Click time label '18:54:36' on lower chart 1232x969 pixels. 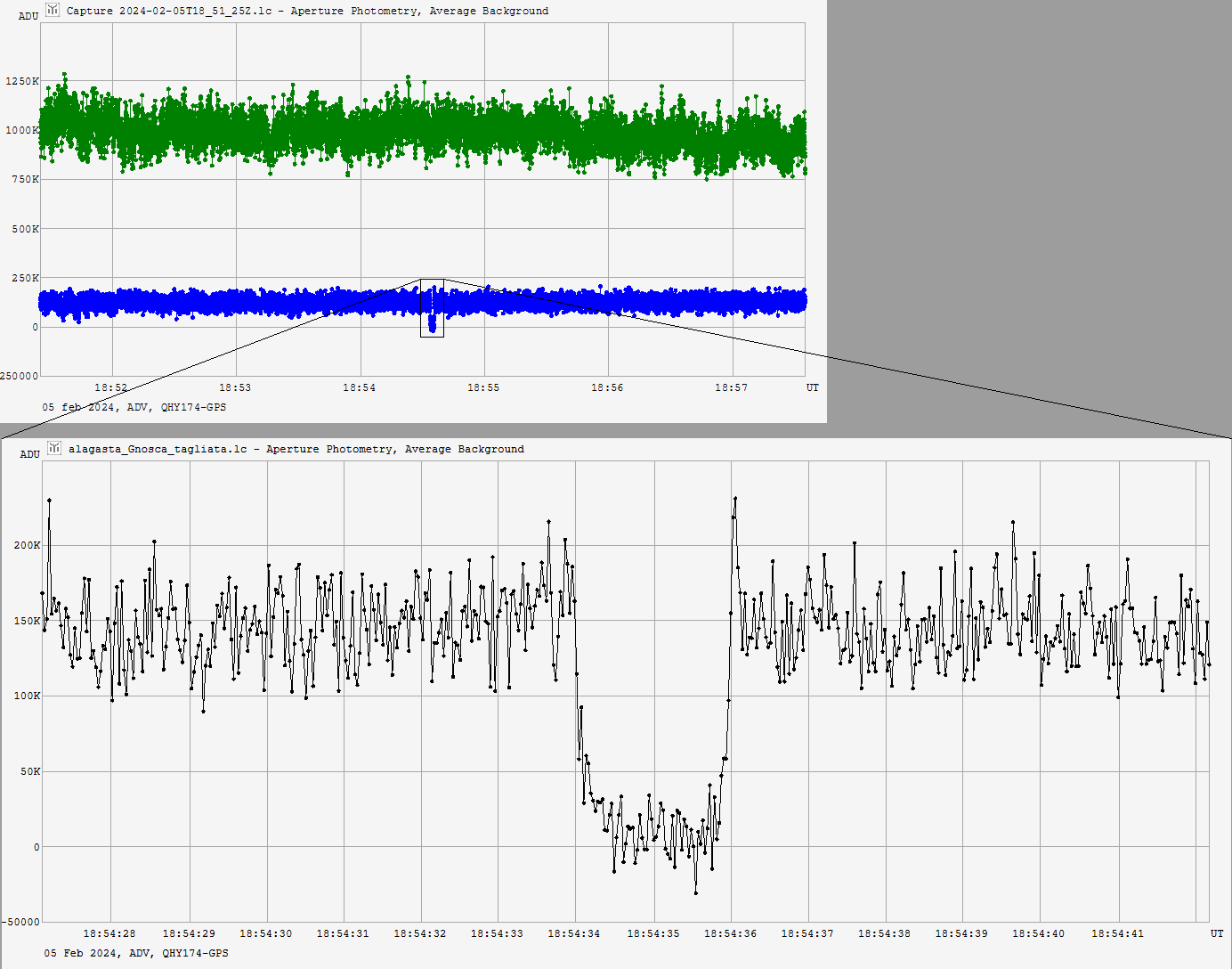731,933
